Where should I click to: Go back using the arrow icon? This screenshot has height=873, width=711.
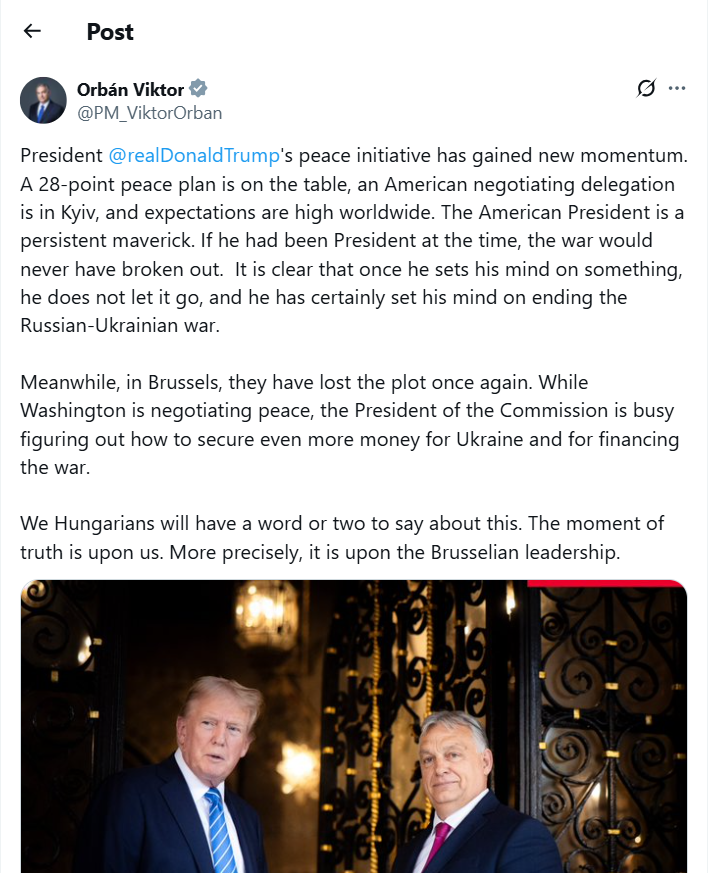tap(32, 31)
